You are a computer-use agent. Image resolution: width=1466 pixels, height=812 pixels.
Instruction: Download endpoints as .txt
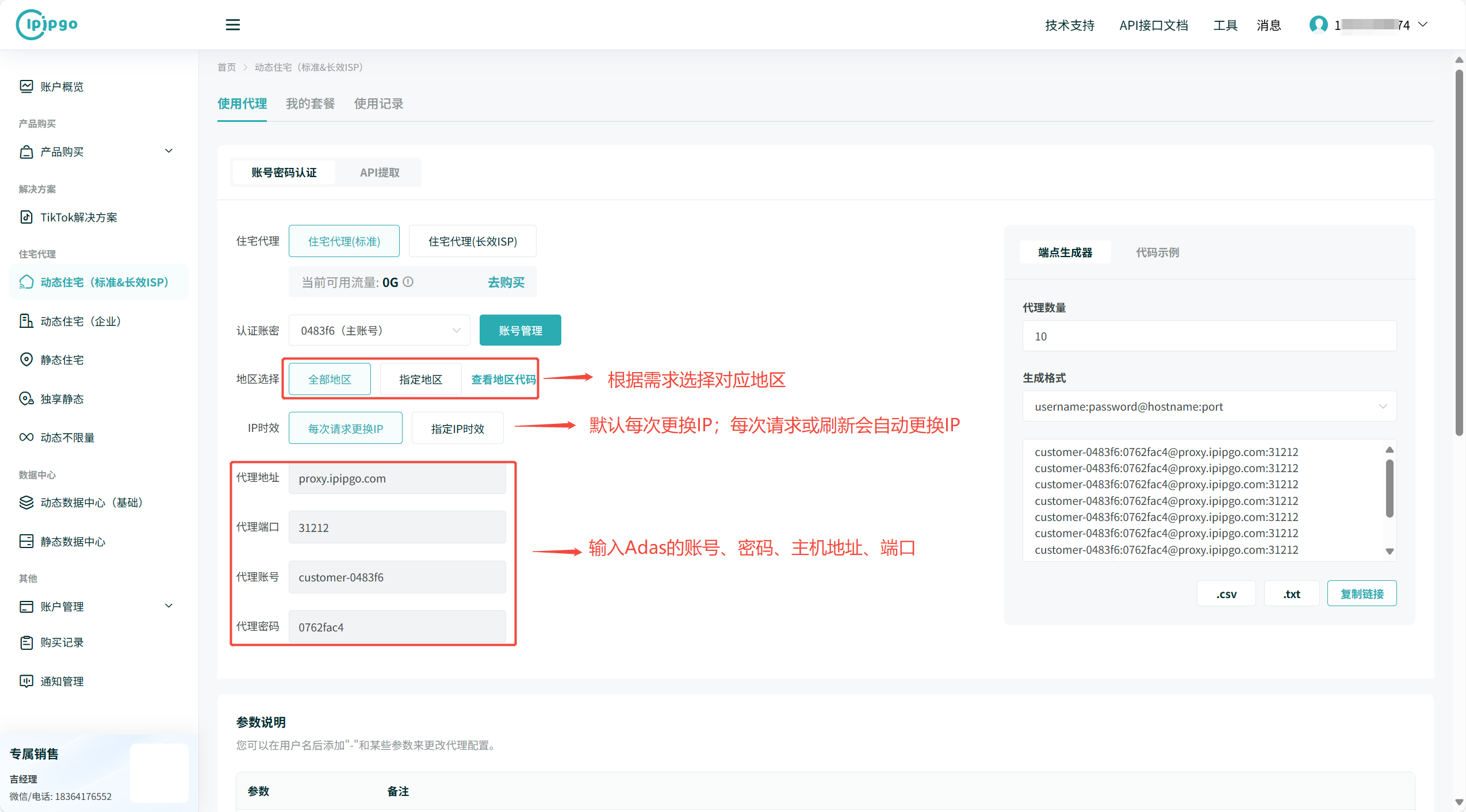(x=1292, y=593)
